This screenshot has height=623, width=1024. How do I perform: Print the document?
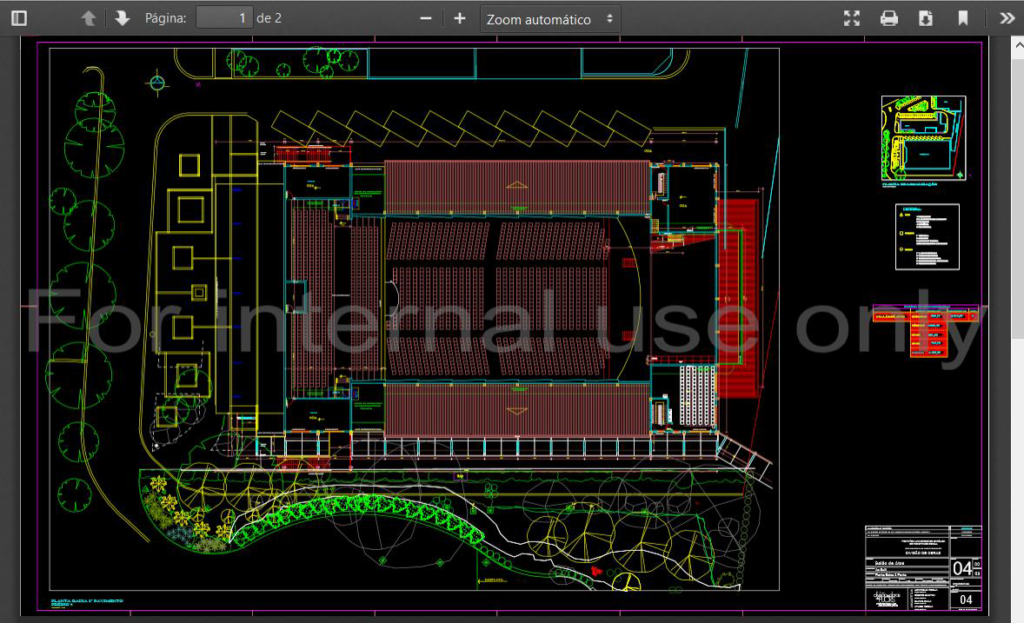click(888, 18)
